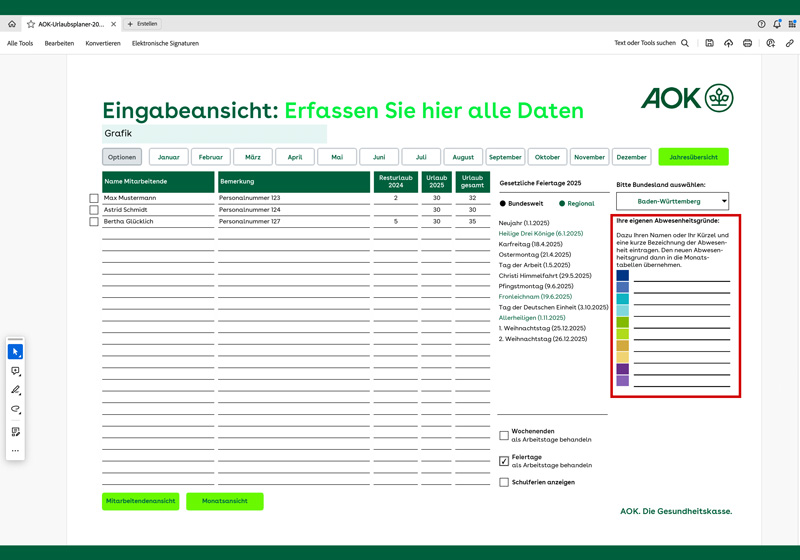Image resolution: width=800 pixels, height=560 pixels.
Task: Switch to the April month
Action: tap(295, 157)
